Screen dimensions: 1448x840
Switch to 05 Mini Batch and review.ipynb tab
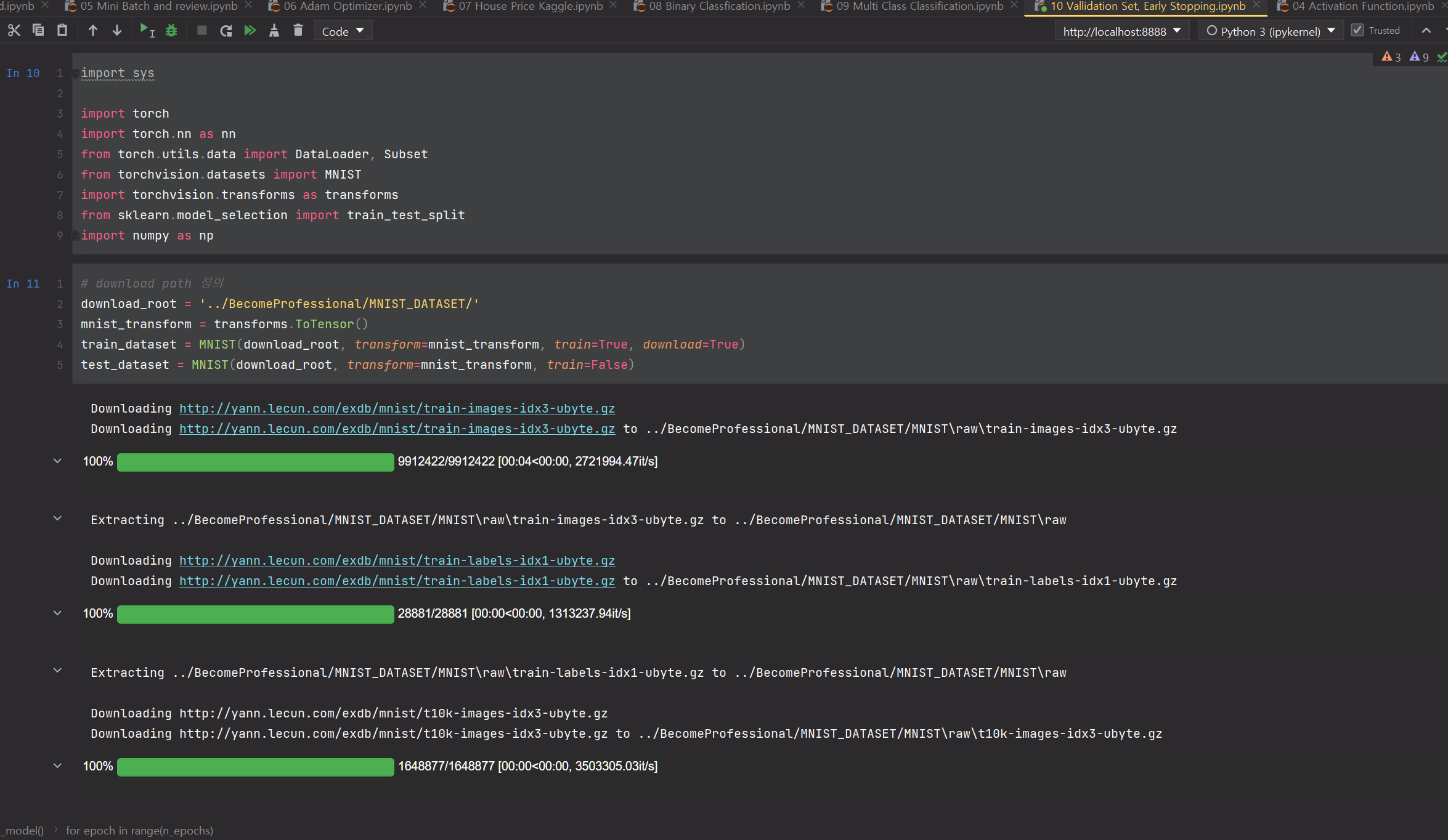tap(159, 6)
